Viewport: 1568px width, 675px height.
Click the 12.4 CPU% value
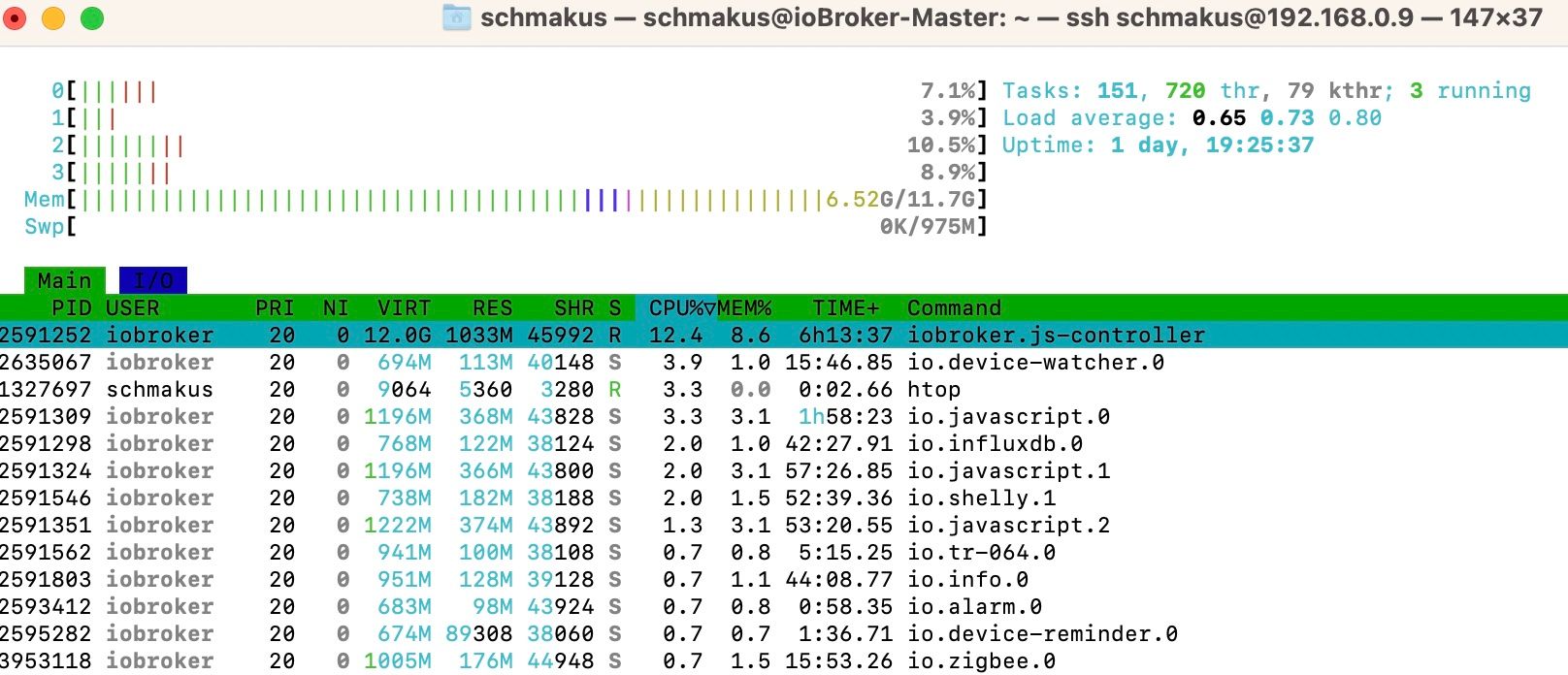coord(676,335)
